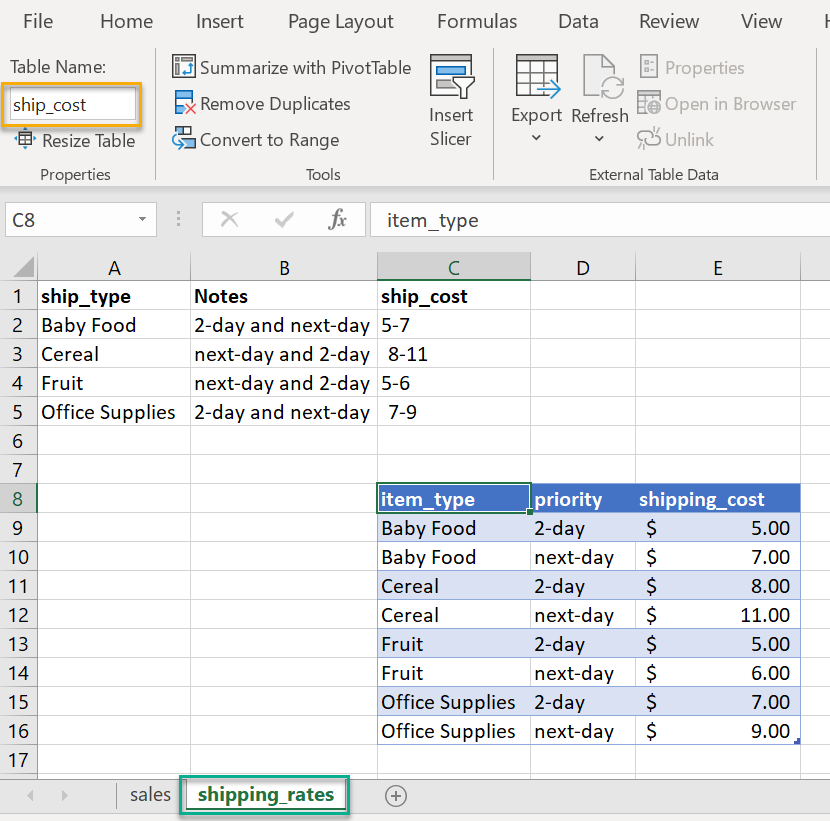Open the sales sheet tab
Viewport: 830px width, 821px height.
pyautogui.click(x=149, y=794)
